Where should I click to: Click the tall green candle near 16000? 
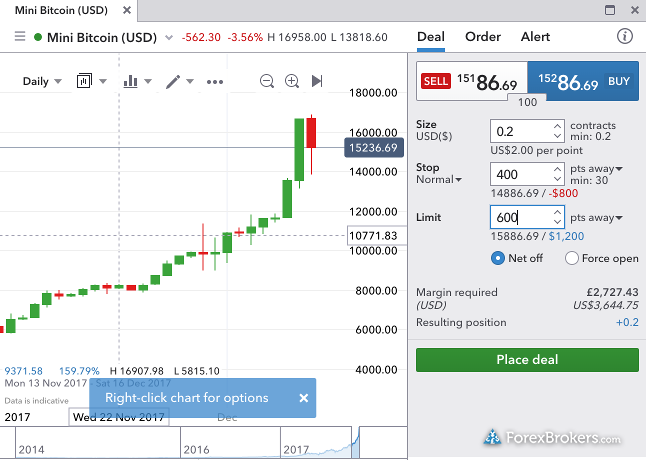pyautogui.click(x=299, y=149)
